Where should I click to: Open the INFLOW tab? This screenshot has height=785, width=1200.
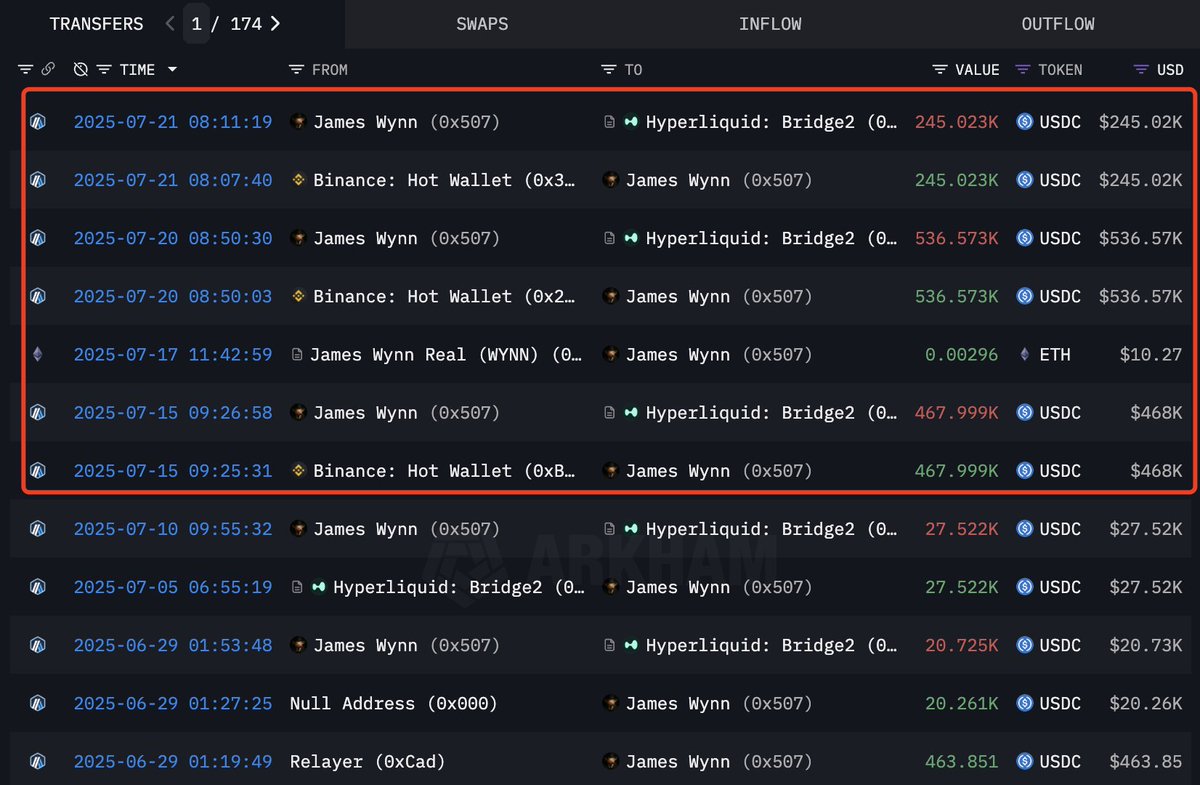pyautogui.click(x=770, y=24)
